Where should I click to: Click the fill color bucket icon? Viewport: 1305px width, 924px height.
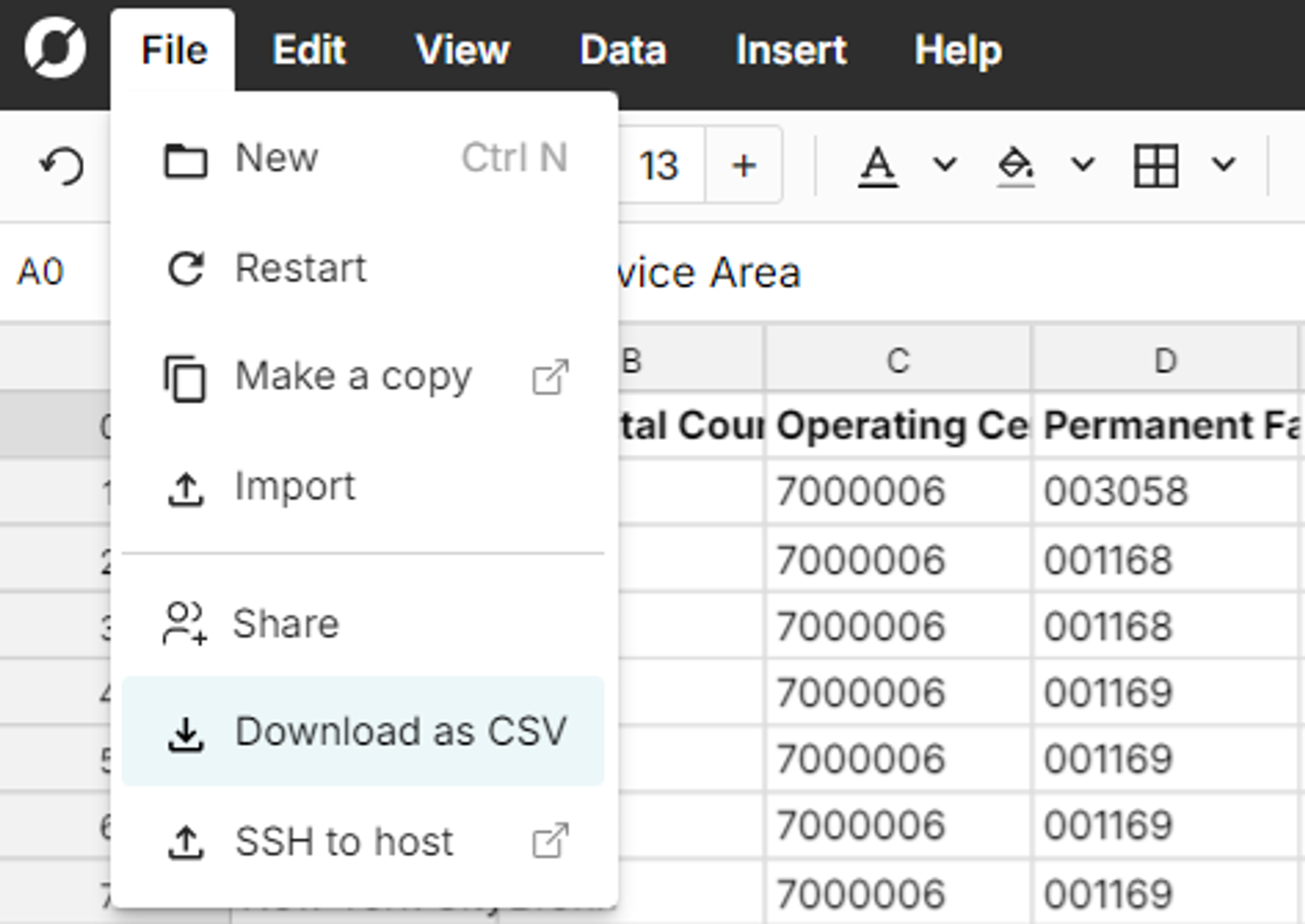[1016, 166]
